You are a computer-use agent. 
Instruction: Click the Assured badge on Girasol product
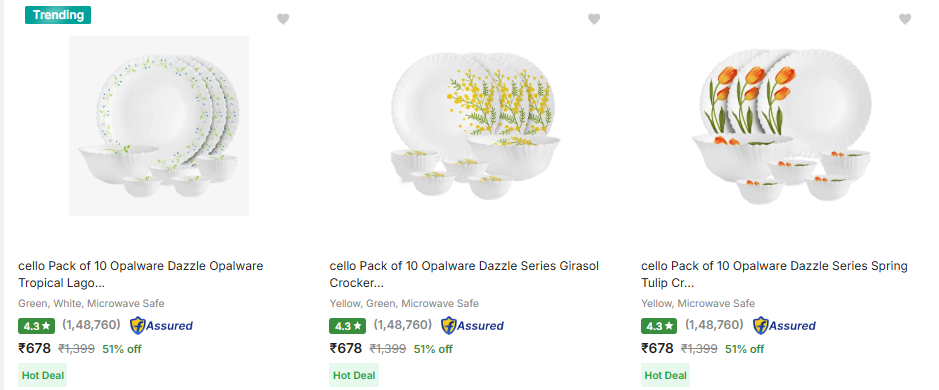coord(472,326)
